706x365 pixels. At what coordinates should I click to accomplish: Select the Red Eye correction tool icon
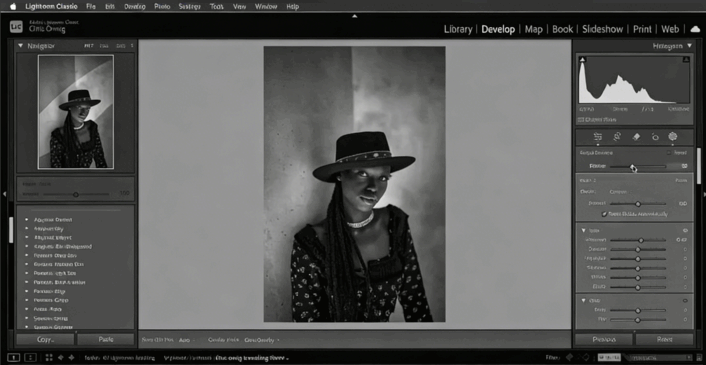pyautogui.click(x=655, y=137)
